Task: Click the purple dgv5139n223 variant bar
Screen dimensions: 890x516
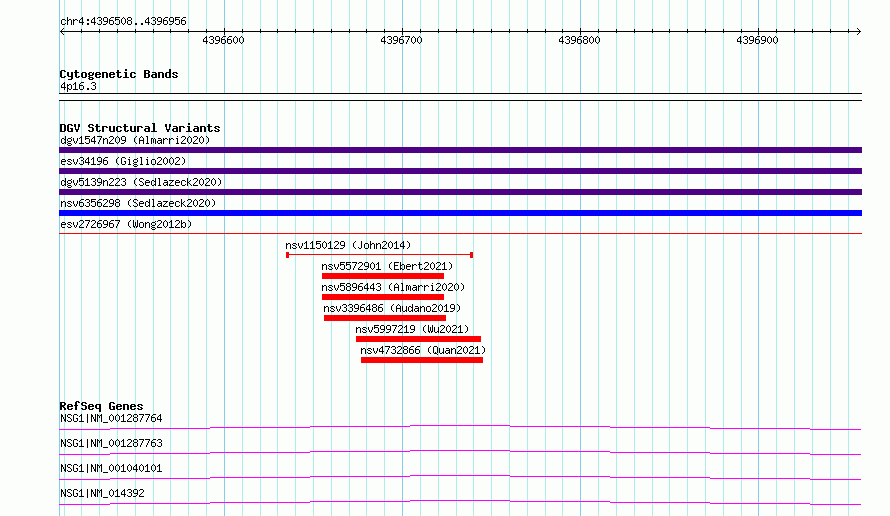Action: click(460, 192)
